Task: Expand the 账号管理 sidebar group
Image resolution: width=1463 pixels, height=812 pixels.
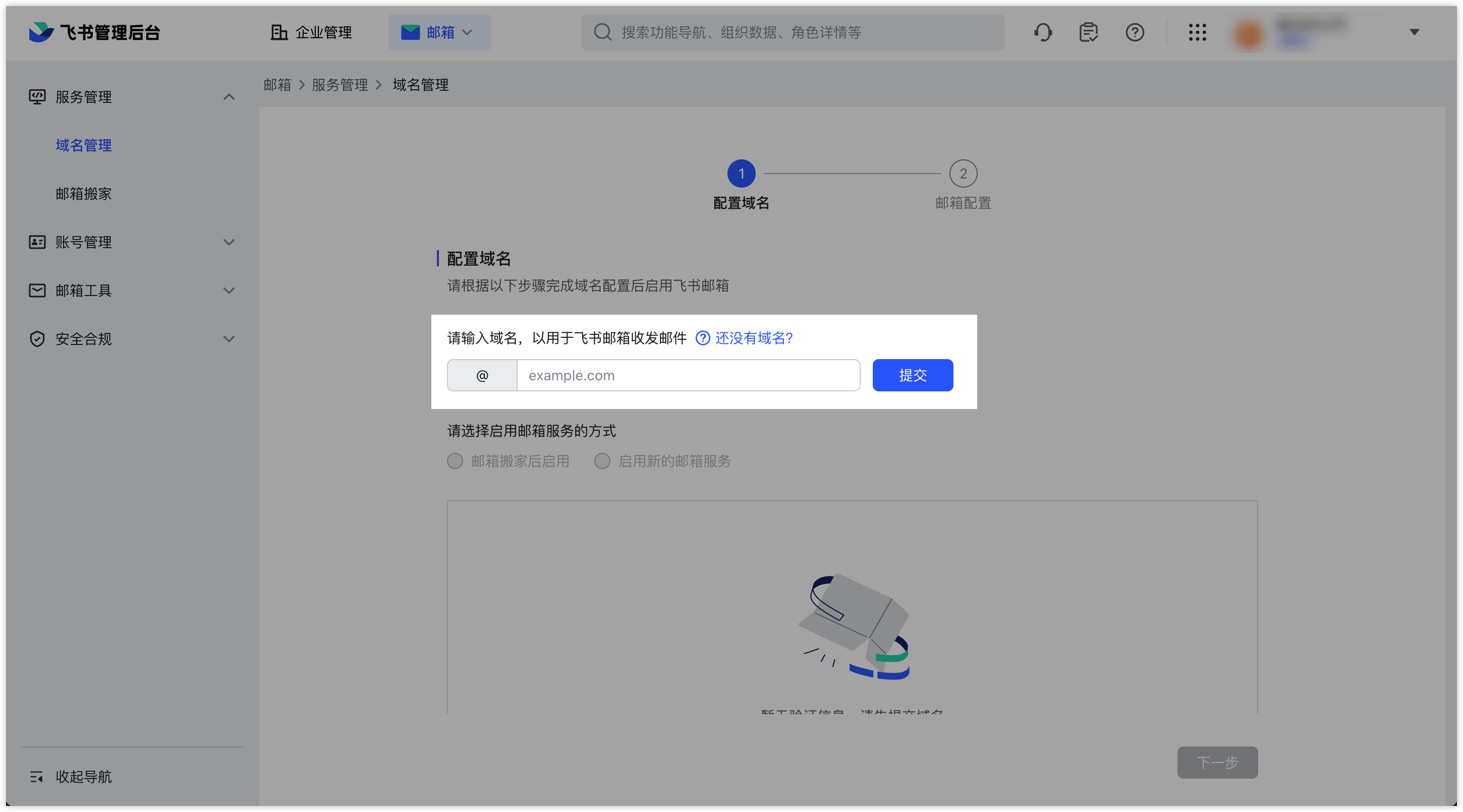Action: [x=229, y=242]
